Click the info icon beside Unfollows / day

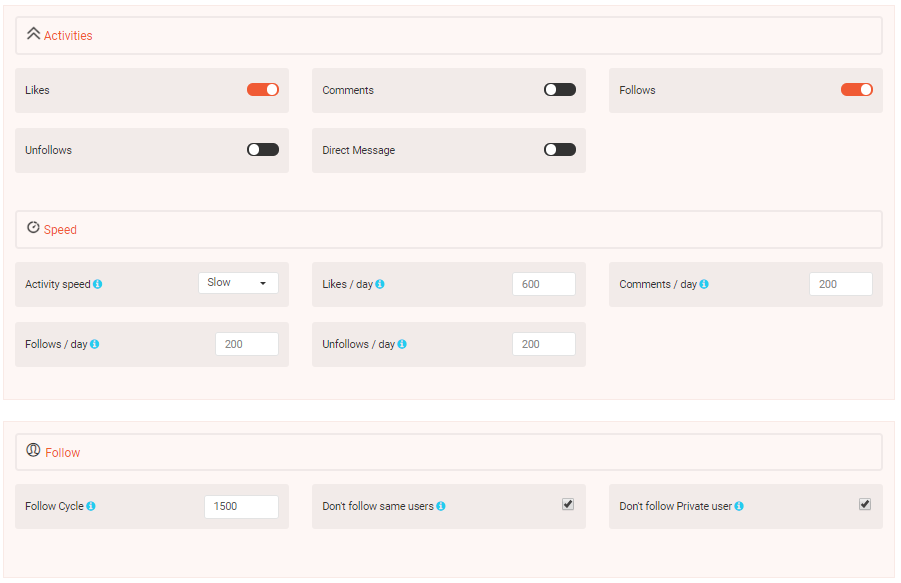pyautogui.click(x=401, y=344)
